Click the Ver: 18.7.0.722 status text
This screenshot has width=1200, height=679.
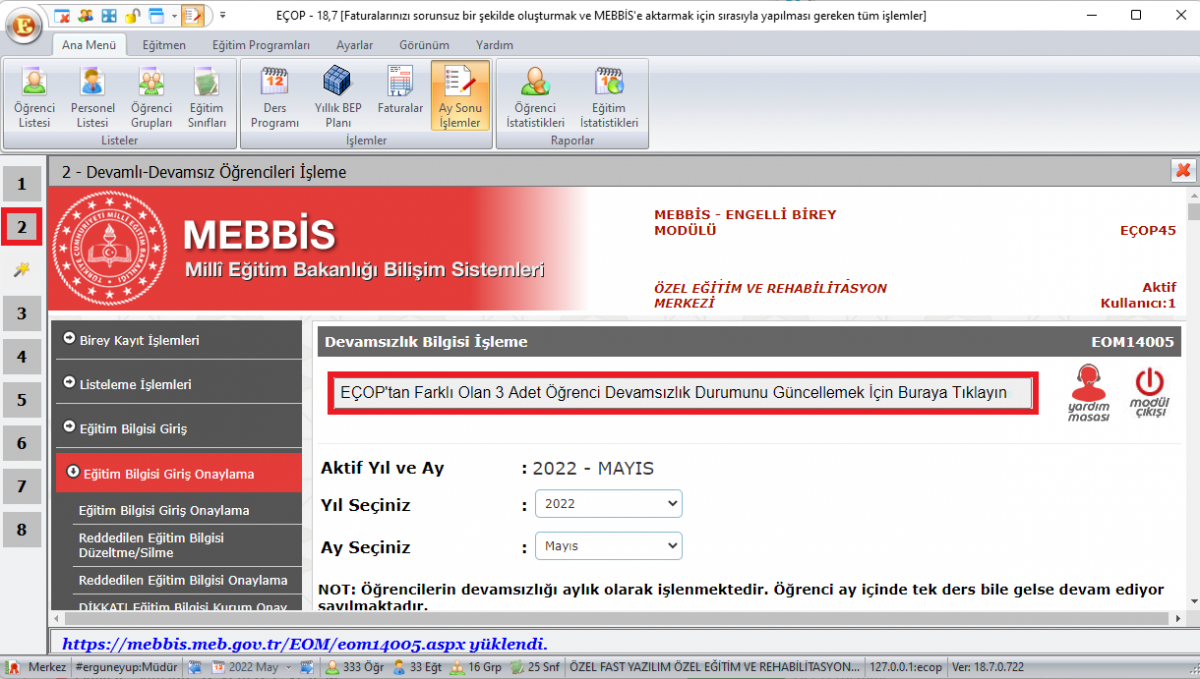[x=989, y=667]
